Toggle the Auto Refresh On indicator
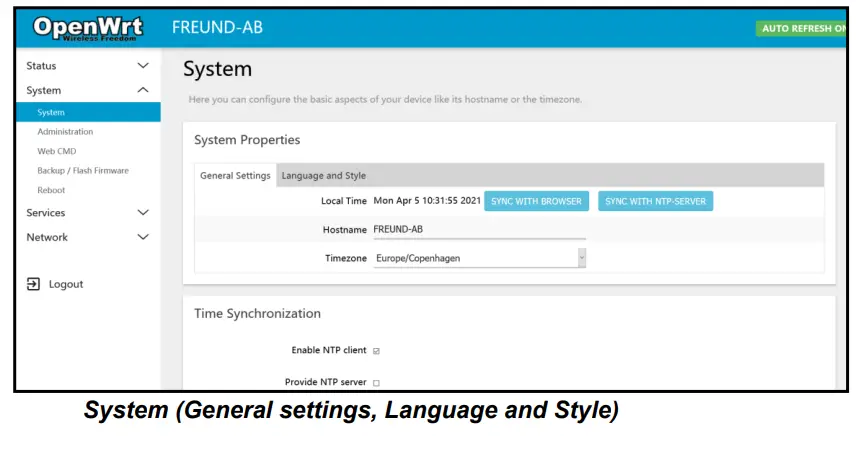Image resolution: width=856 pixels, height=451 pixels. [803, 29]
